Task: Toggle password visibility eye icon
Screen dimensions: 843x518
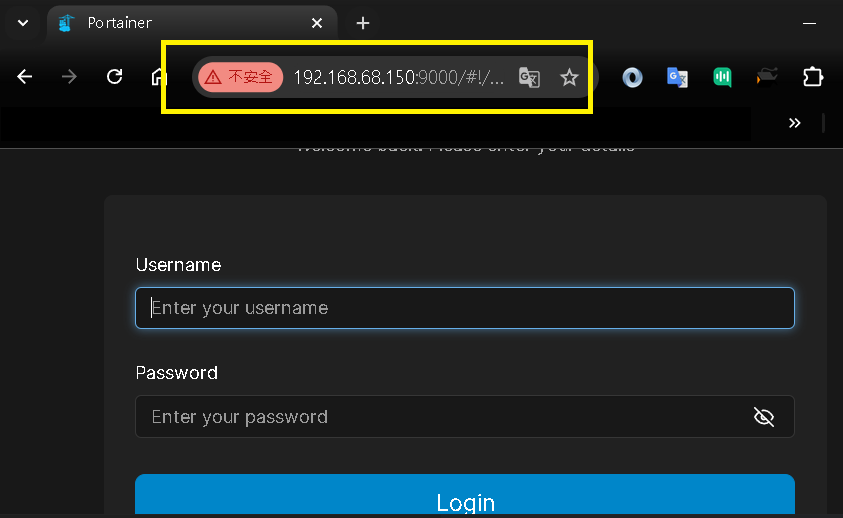Action: pos(764,417)
